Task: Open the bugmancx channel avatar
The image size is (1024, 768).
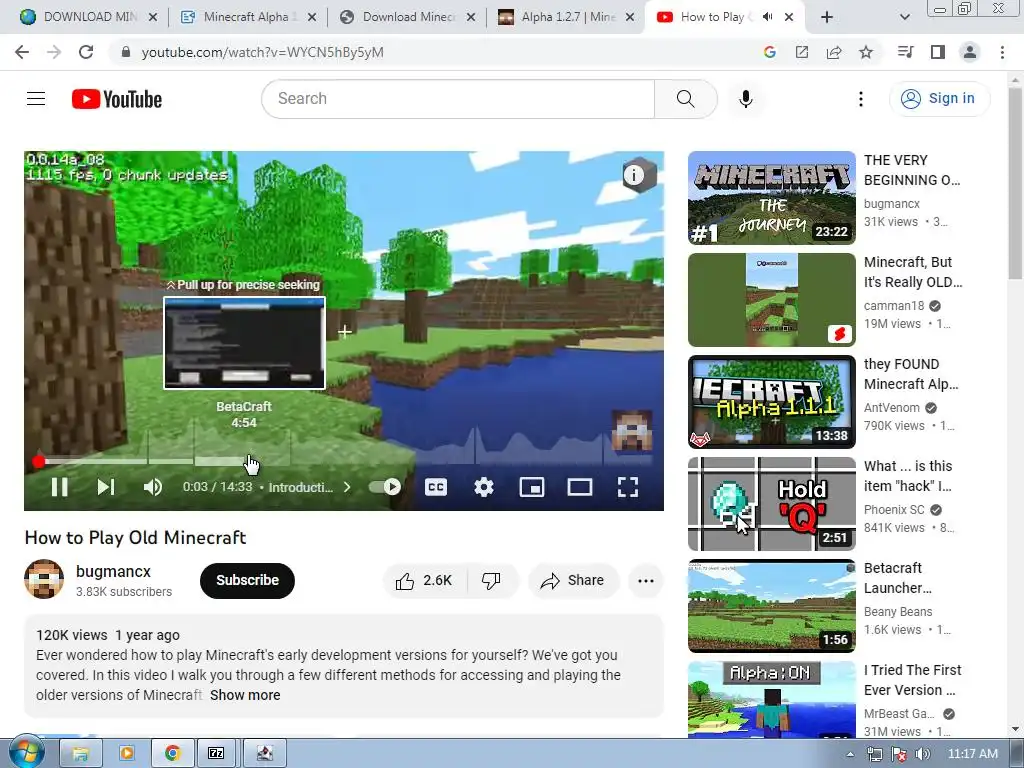Action: click(44, 579)
